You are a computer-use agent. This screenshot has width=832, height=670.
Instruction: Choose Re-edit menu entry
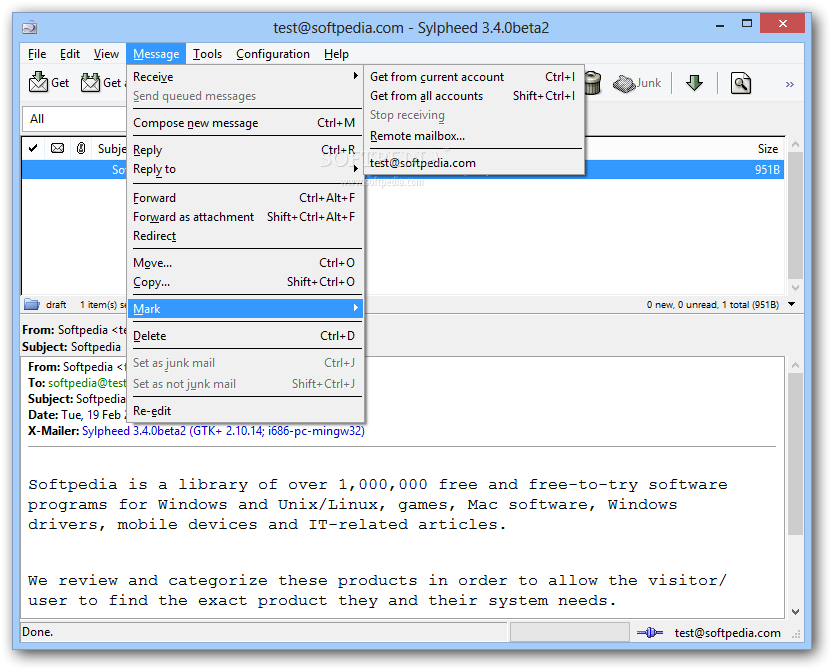click(245, 411)
